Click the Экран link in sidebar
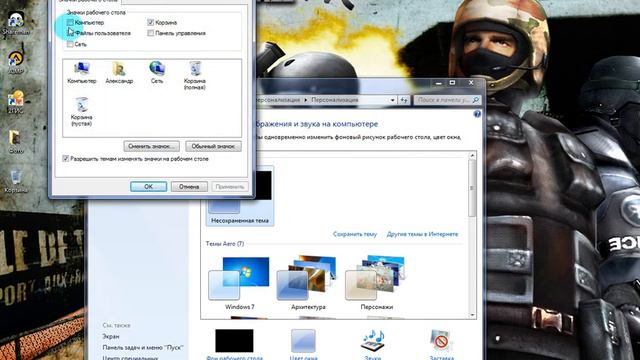The image size is (640, 360). pyautogui.click(x=111, y=337)
